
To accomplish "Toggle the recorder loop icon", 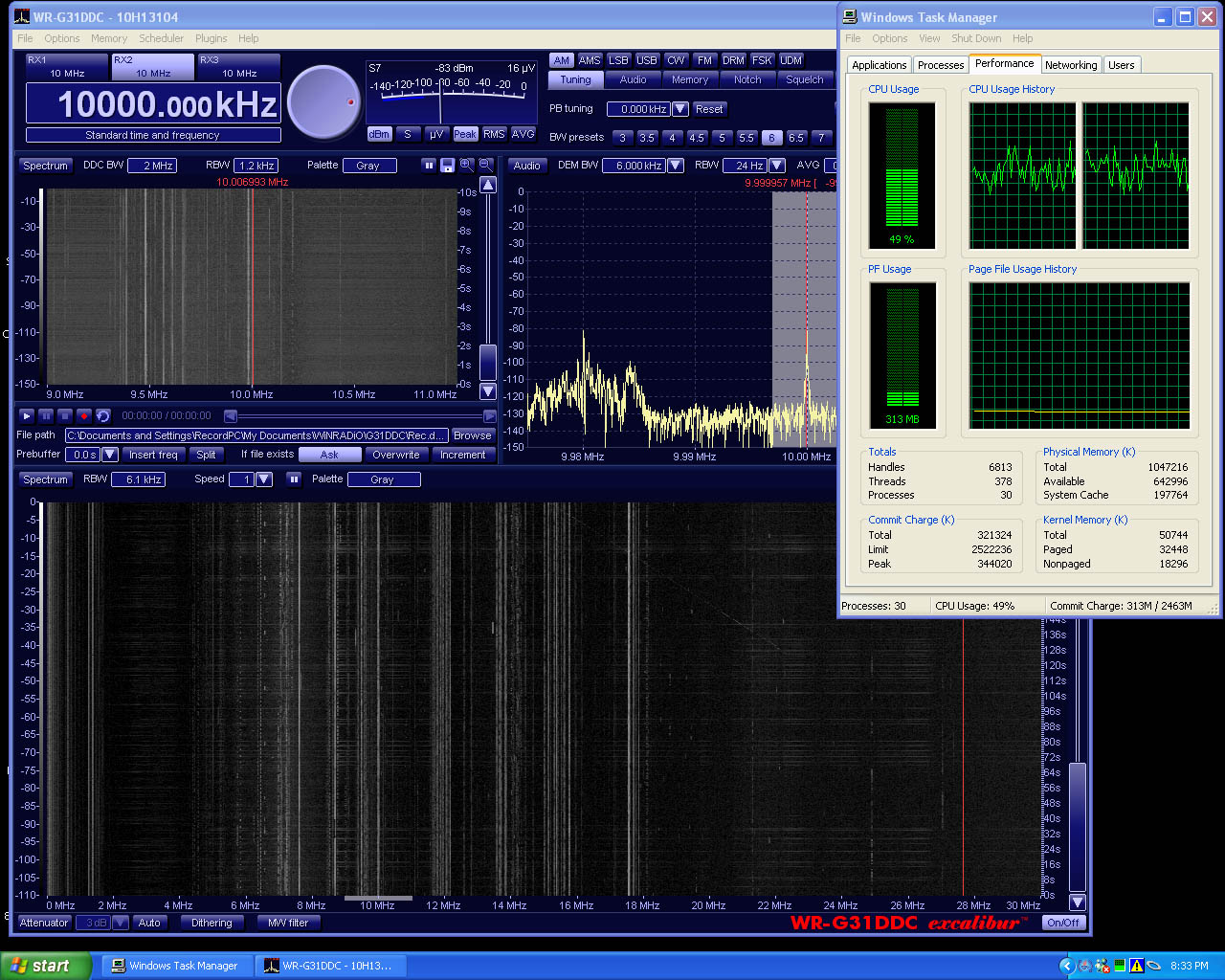I will 103,415.
